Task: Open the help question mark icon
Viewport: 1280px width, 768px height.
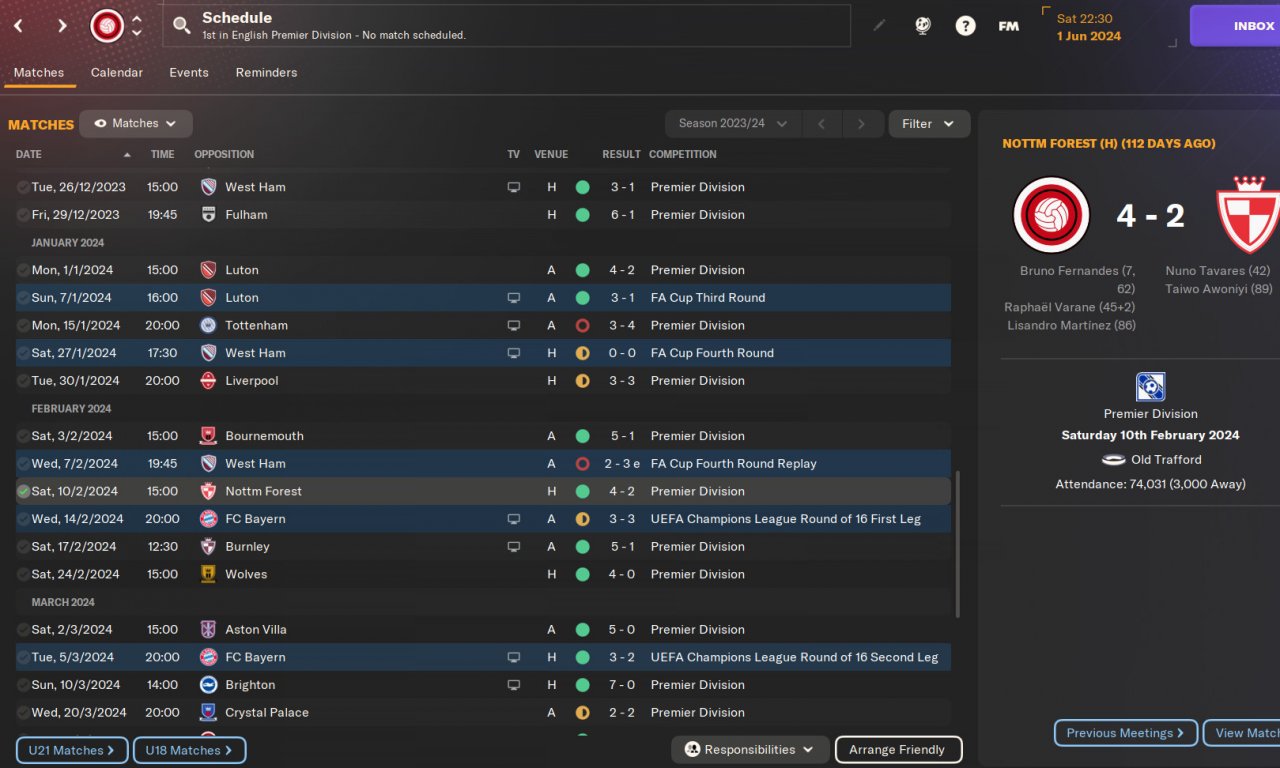Action: tap(965, 26)
